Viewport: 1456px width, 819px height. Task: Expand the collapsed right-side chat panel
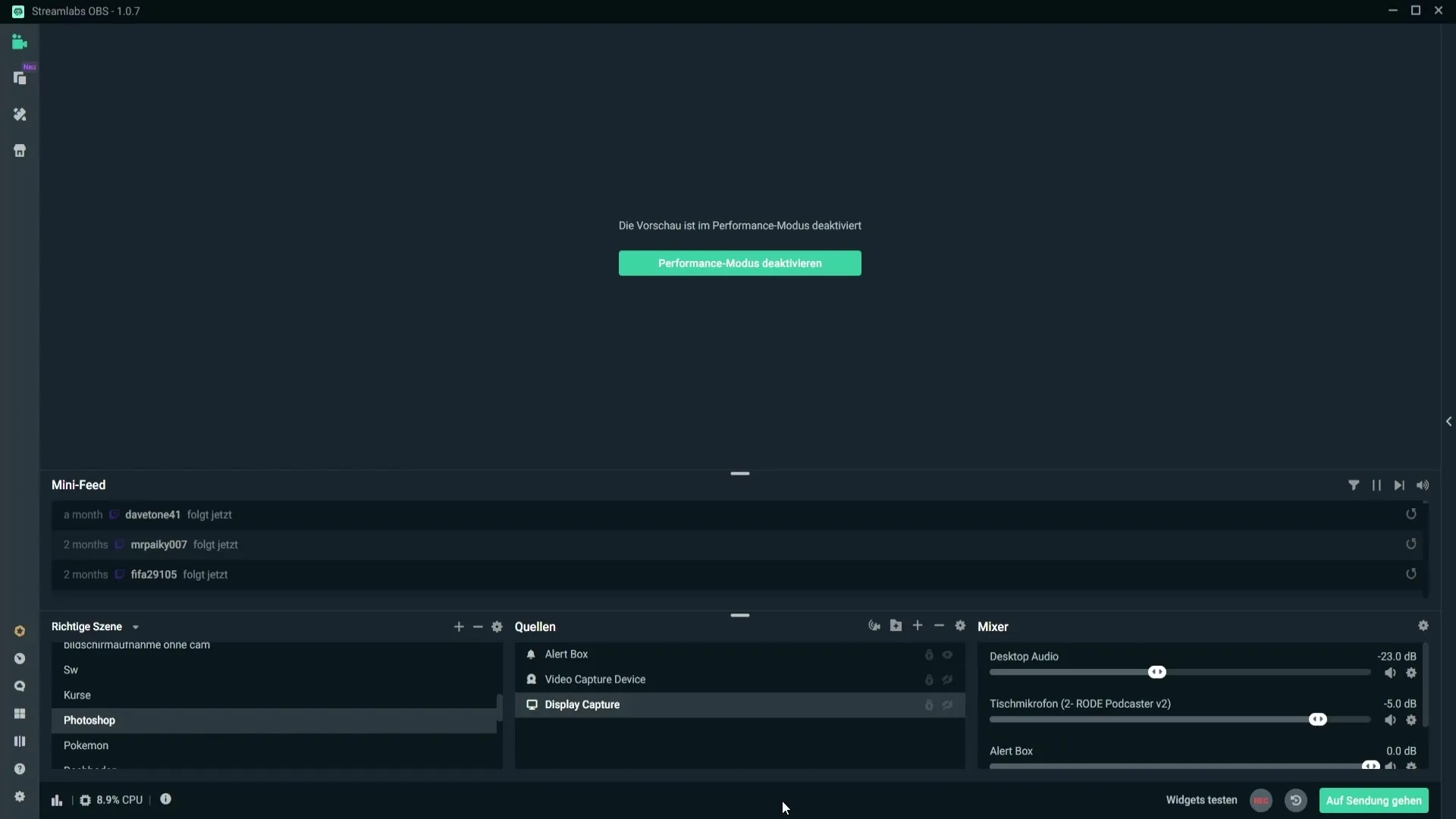1448,422
